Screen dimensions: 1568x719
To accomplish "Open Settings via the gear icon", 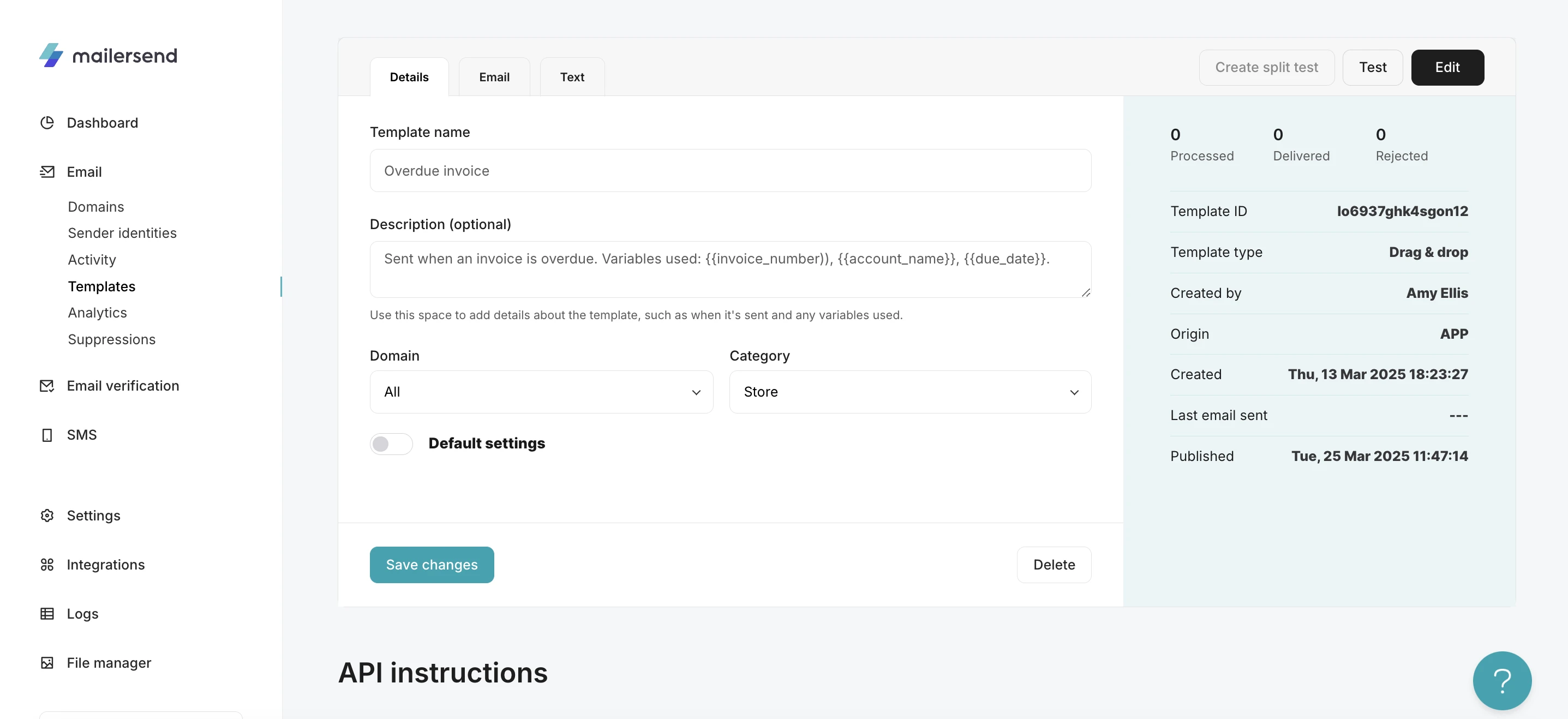I will (x=47, y=516).
